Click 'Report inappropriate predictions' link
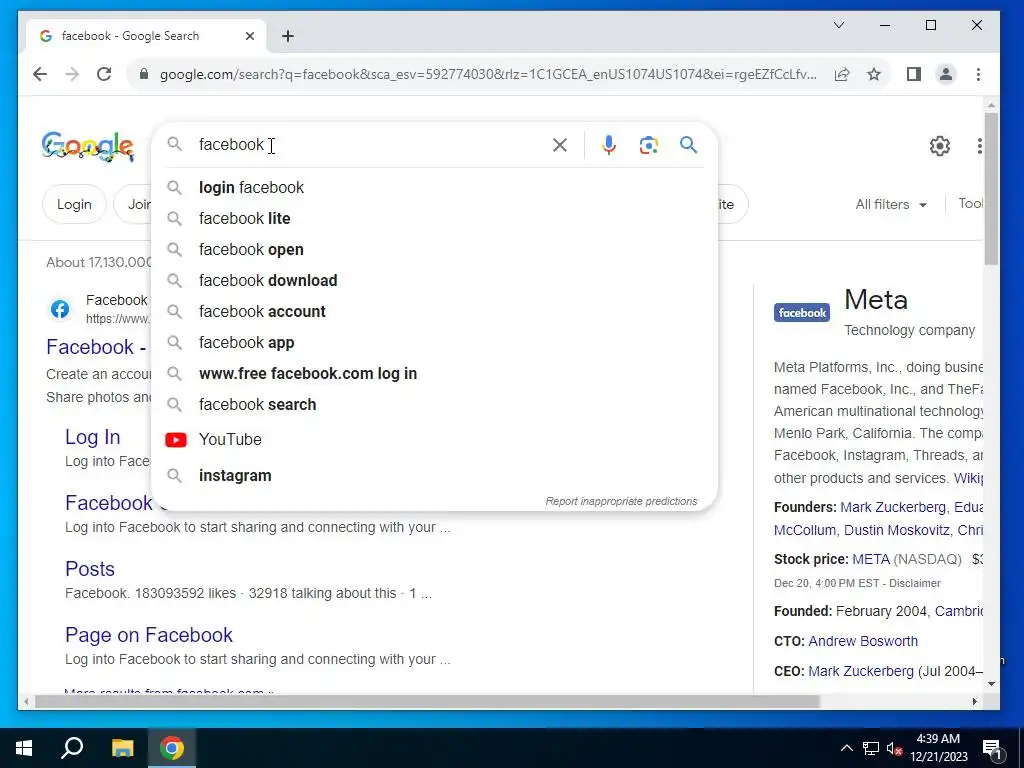This screenshot has width=1024, height=768. click(621, 502)
